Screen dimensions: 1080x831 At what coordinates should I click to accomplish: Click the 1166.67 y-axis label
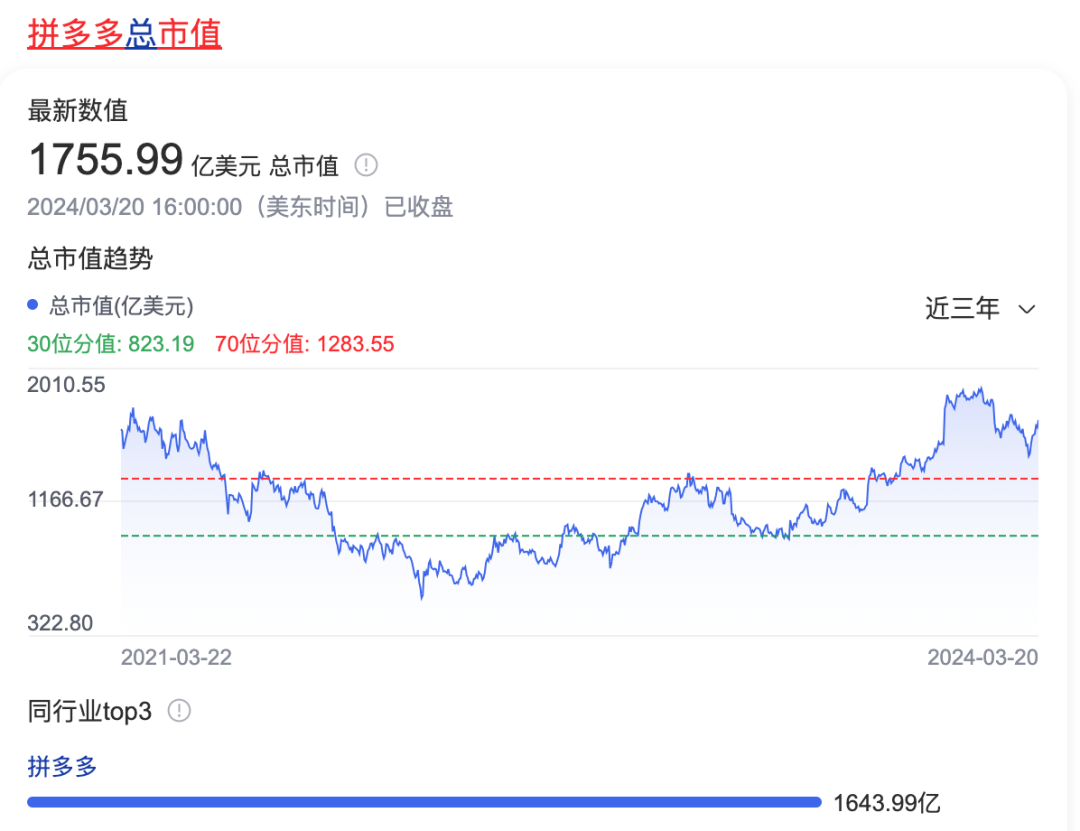65,499
